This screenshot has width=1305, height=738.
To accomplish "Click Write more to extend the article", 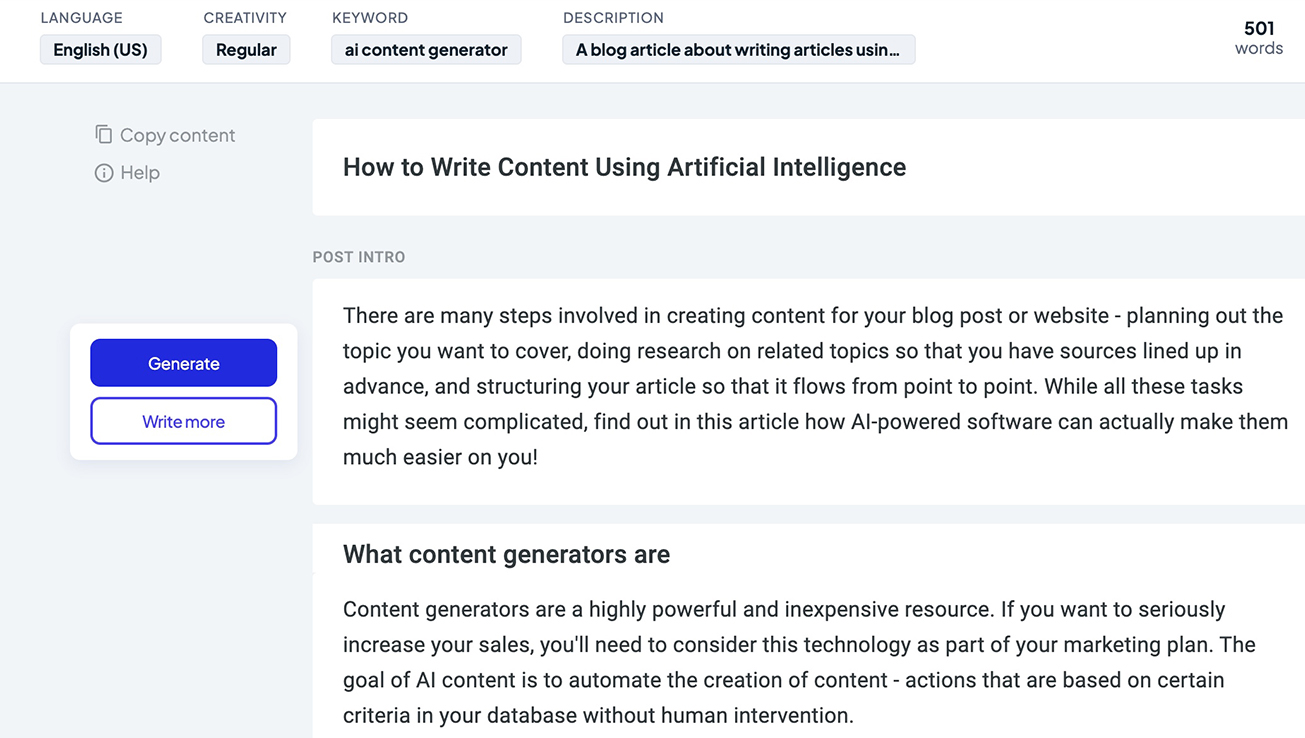I will tap(183, 420).
